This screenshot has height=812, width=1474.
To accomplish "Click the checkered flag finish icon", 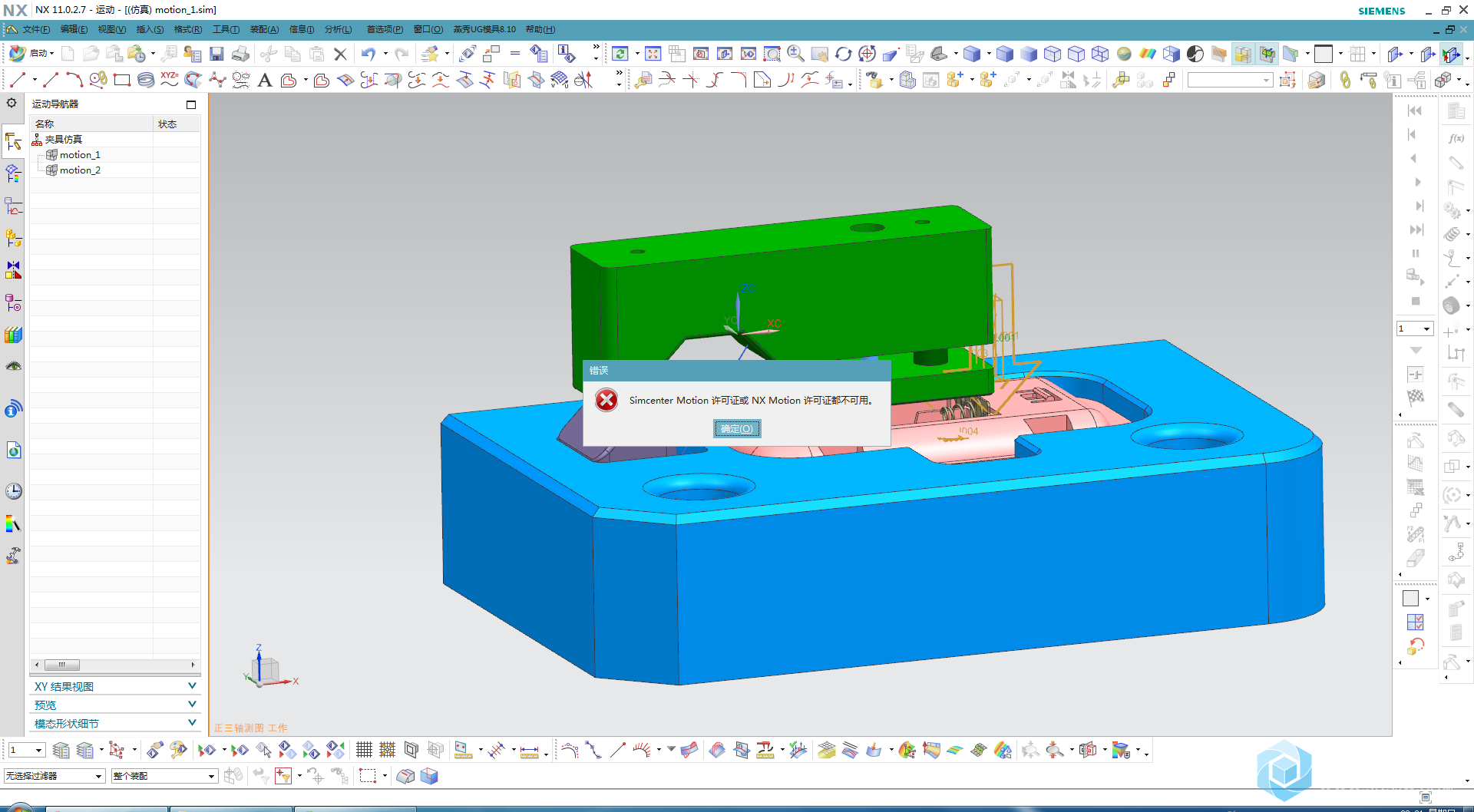I will (1416, 398).
